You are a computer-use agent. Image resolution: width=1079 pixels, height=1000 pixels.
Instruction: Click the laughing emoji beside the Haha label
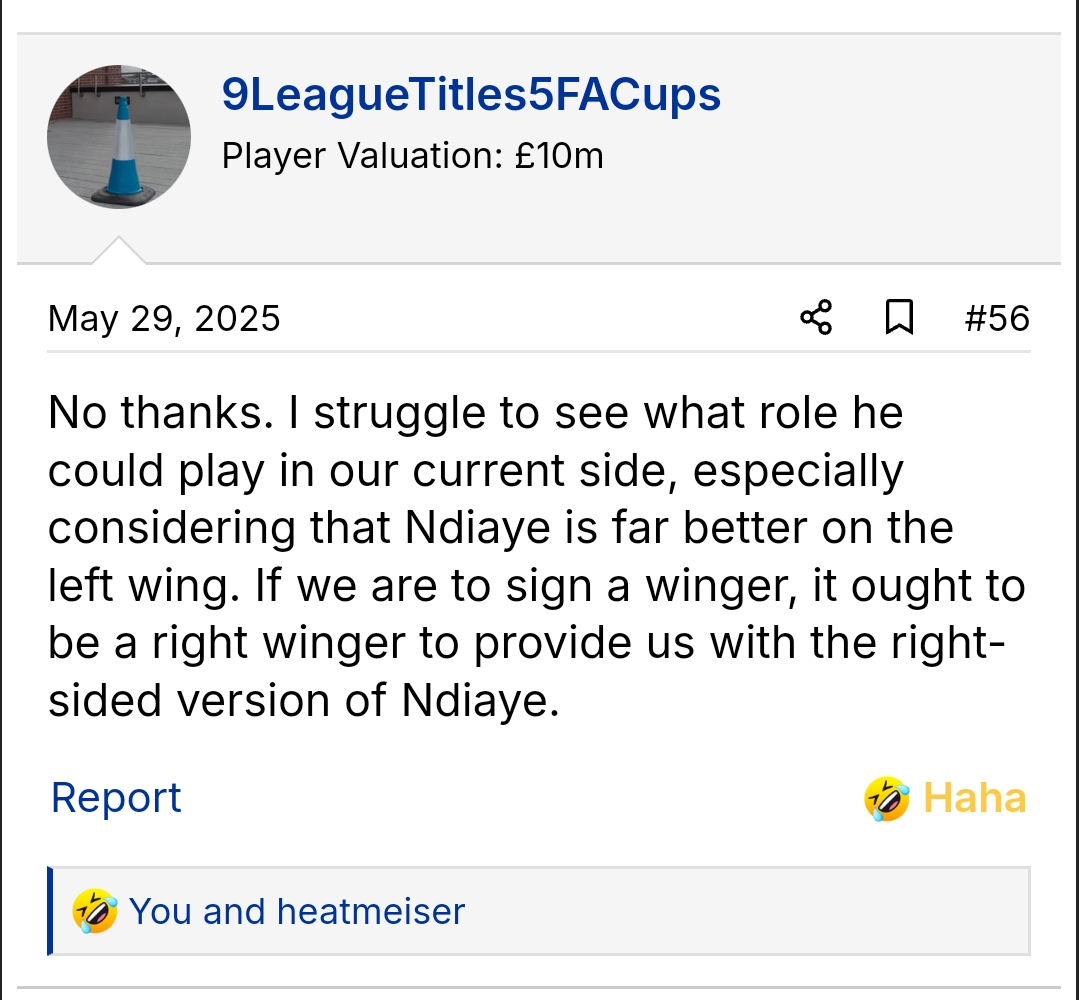coord(886,799)
